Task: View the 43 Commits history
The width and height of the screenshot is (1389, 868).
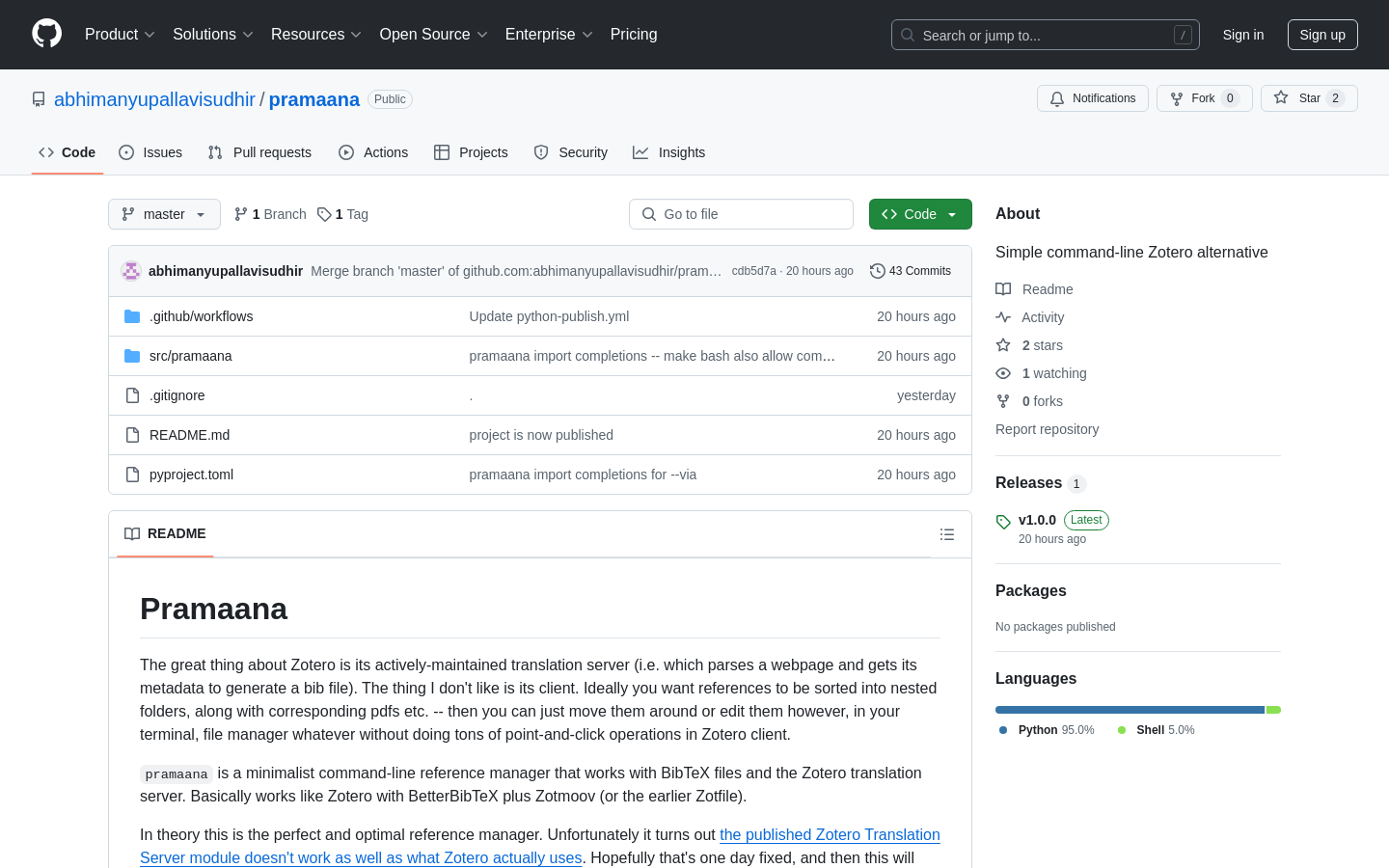Action: 911,271
